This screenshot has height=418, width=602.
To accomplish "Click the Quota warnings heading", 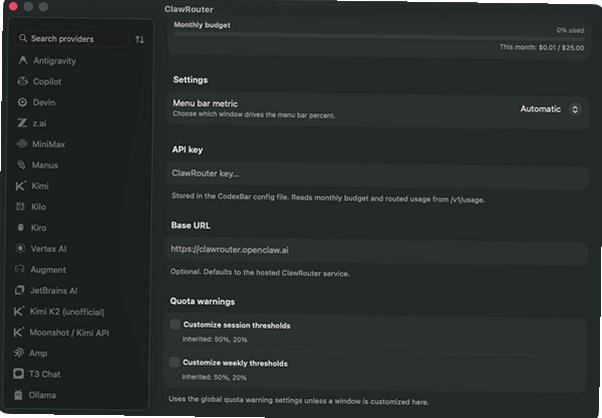I will 202,301.
